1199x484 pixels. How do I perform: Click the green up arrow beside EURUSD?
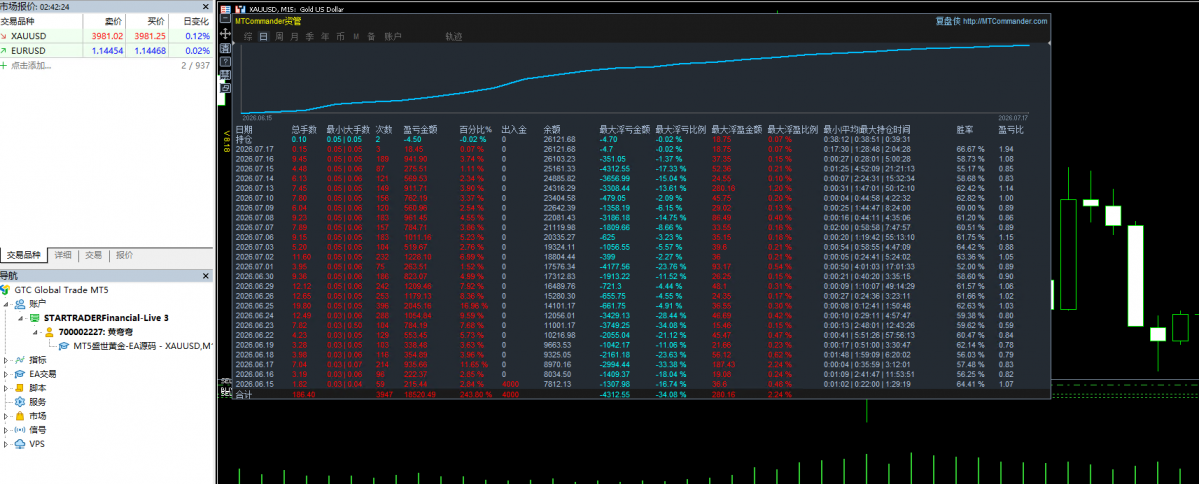pos(5,50)
